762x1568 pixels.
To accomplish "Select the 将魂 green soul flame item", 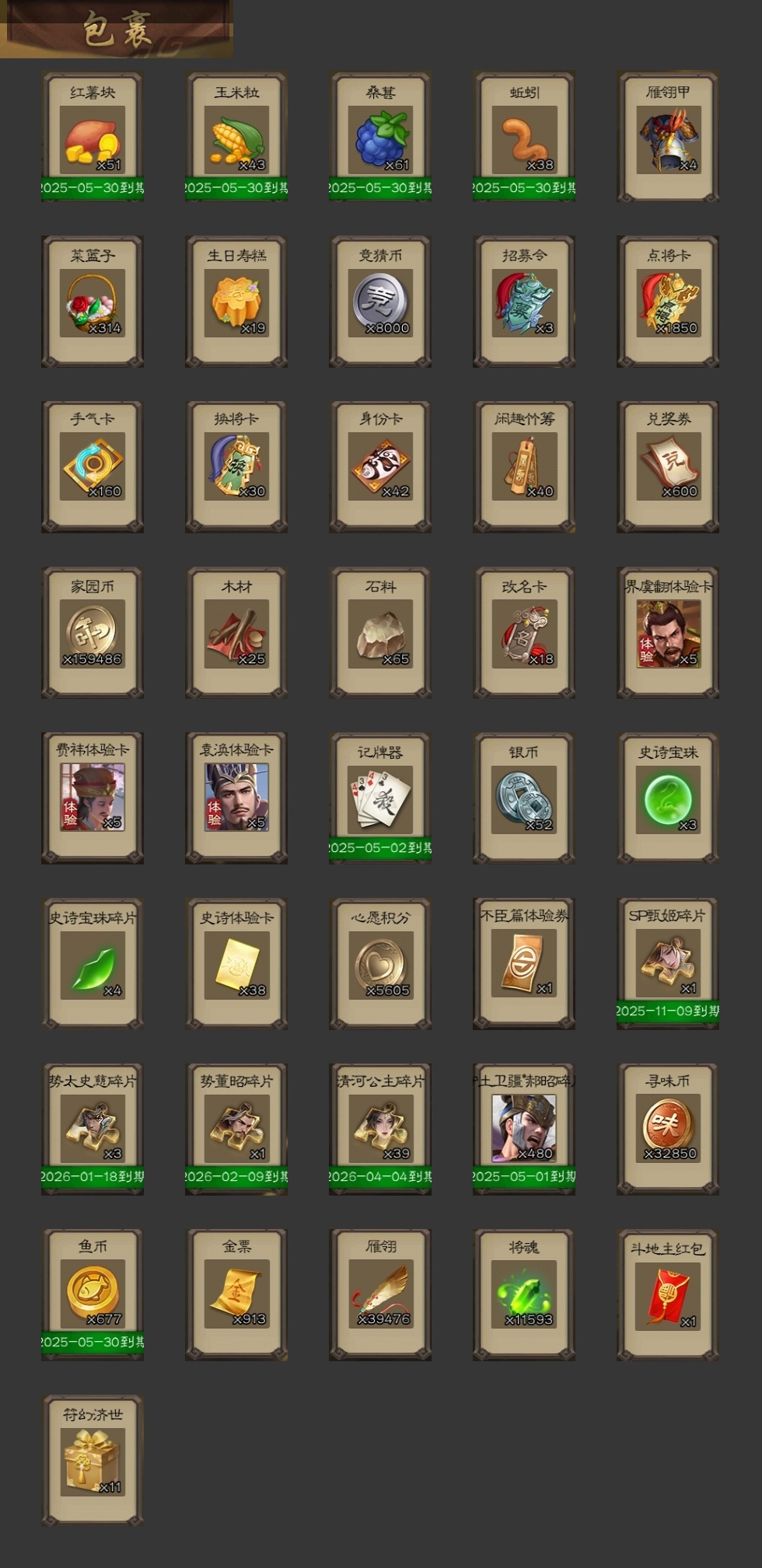I will click(x=524, y=1295).
